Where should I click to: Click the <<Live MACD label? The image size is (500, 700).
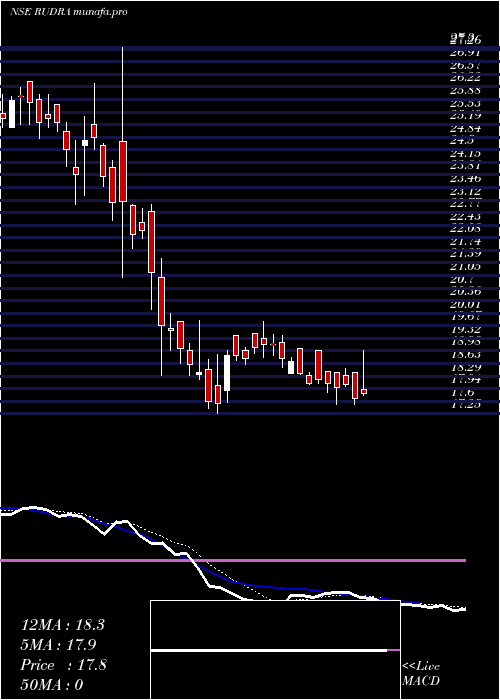[421, 674]
